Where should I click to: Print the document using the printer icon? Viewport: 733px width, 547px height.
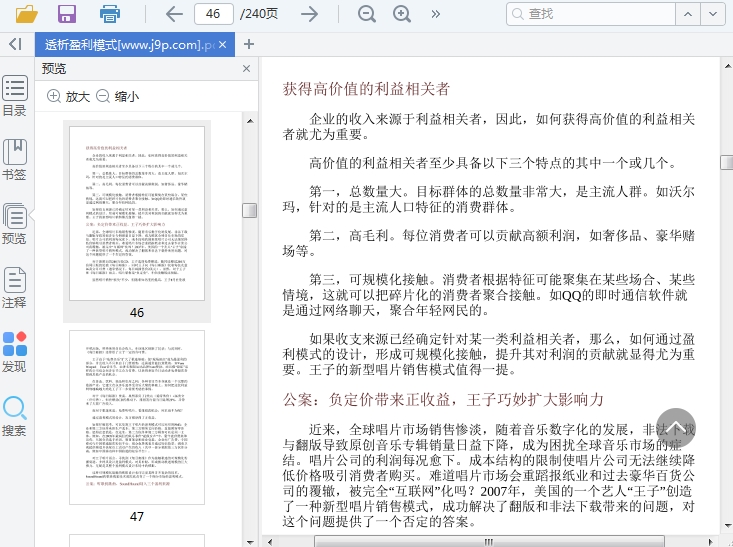(110, 14)
